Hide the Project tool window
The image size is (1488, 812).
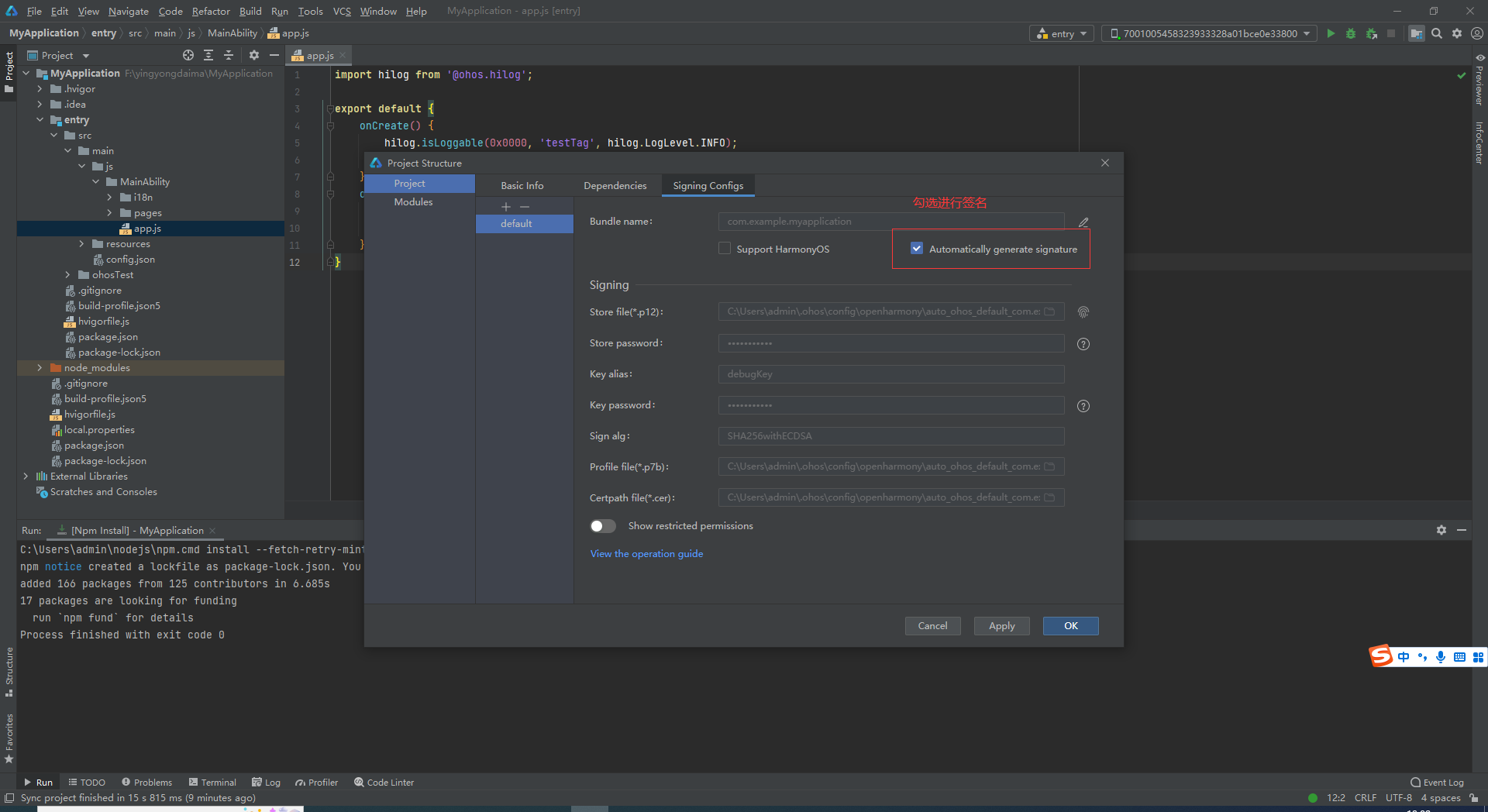pos(274,55)
